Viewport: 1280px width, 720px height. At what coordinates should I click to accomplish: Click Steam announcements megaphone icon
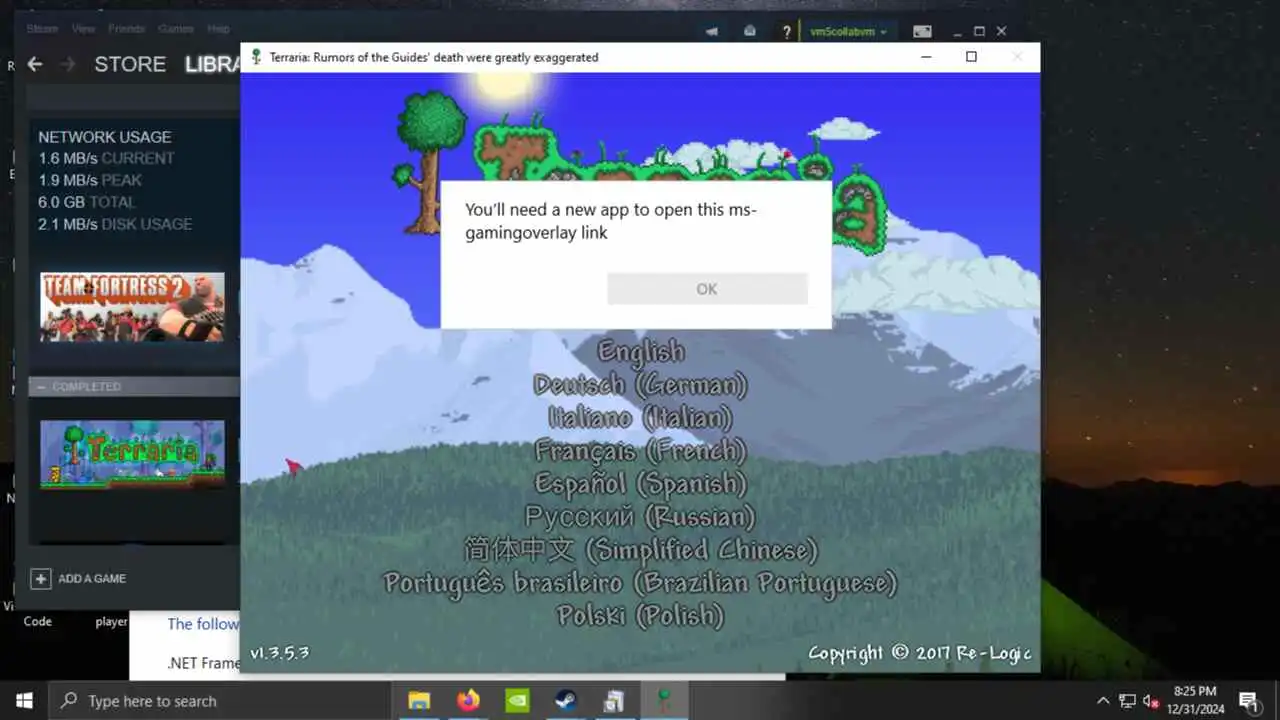tap(712, 31)
